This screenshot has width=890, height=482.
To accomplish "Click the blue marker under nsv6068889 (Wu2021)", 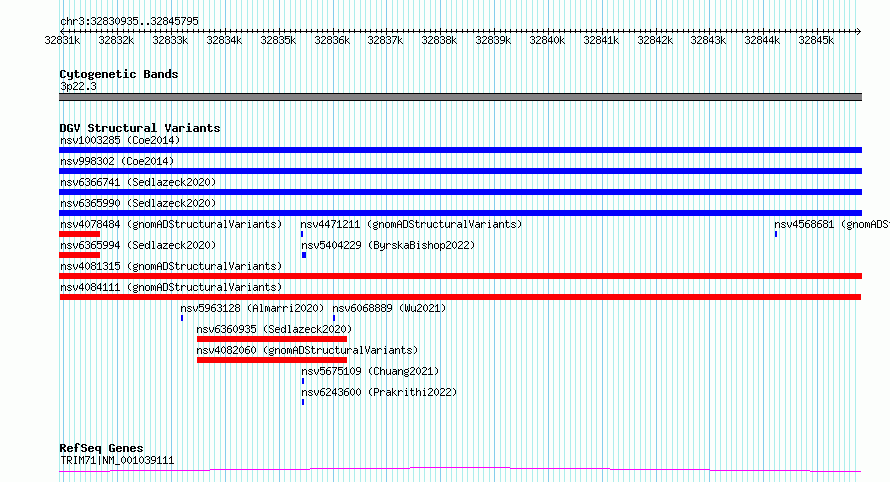I will coord(334,318).
